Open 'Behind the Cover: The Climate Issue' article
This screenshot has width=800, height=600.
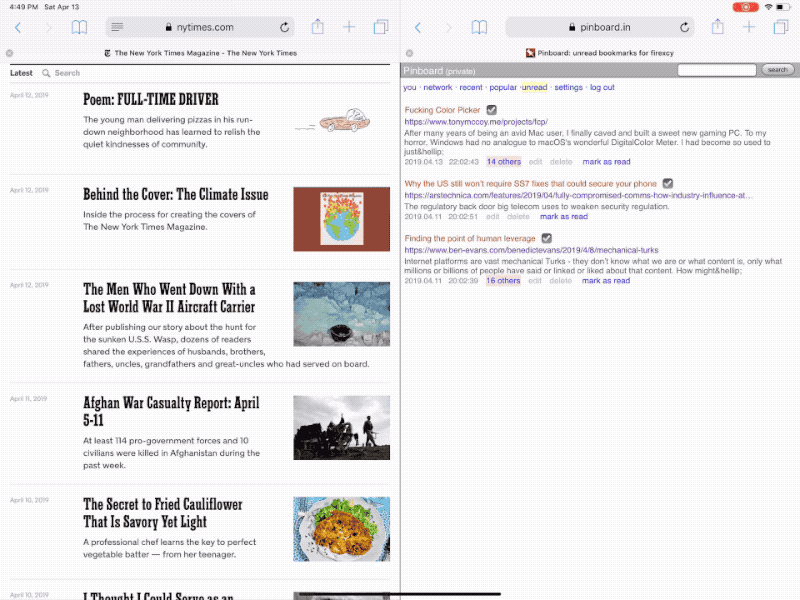click(x=176, y=194)
